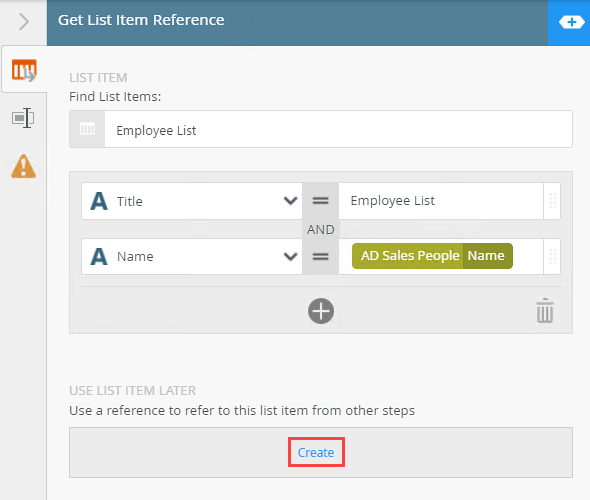
Task: Delete the filter with trash icon
Action: click(x=545, y=310)
